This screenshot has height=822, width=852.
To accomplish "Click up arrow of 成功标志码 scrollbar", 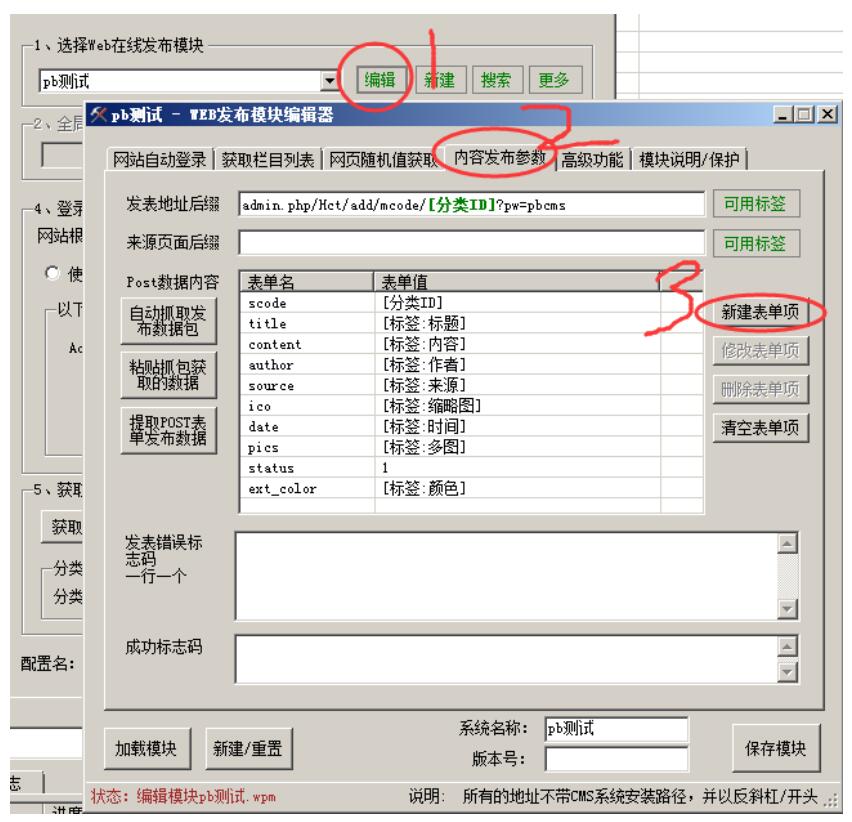I will 787,647.
